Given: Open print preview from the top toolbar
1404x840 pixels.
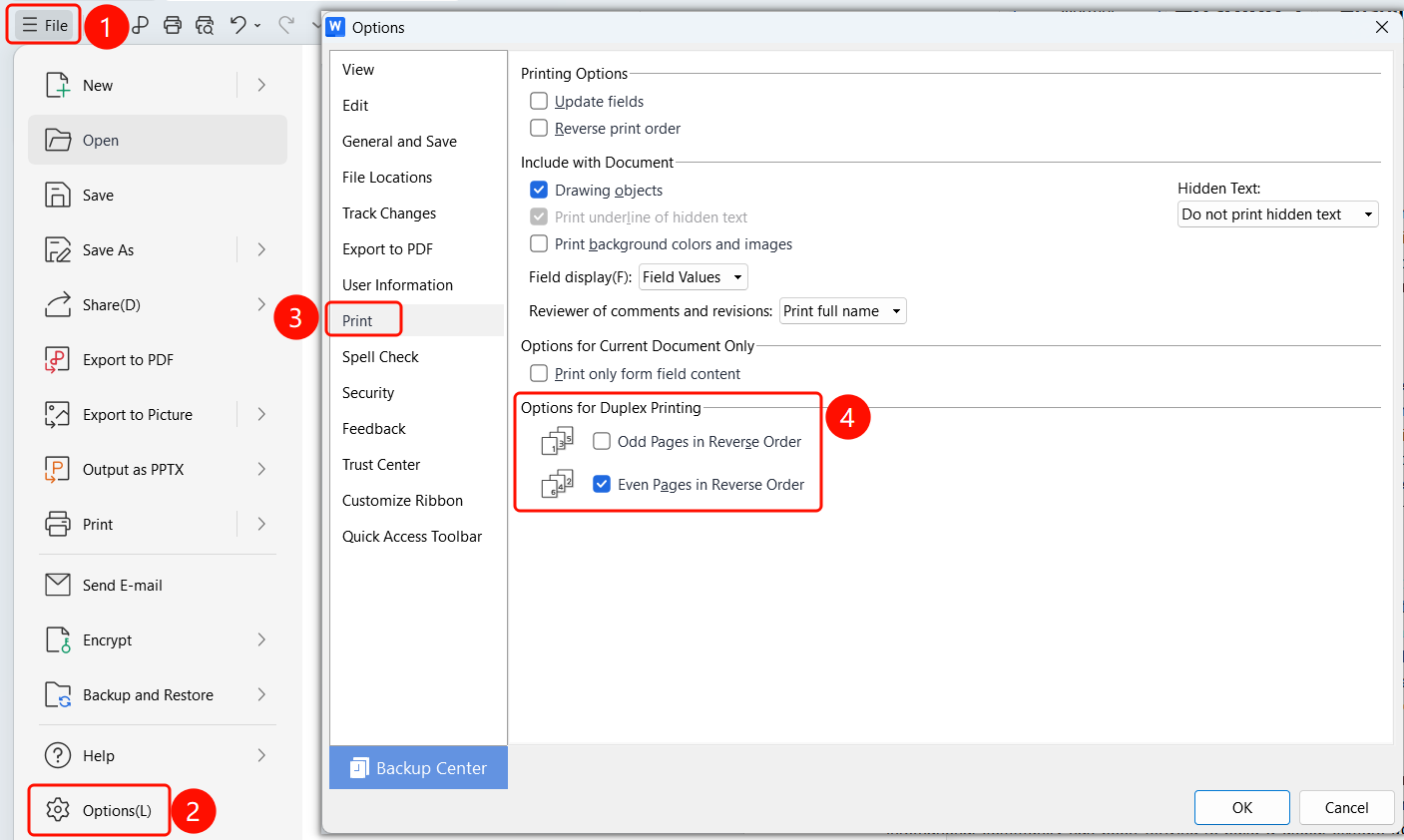Looking at the screenshot, I should (x=205, y=25).
